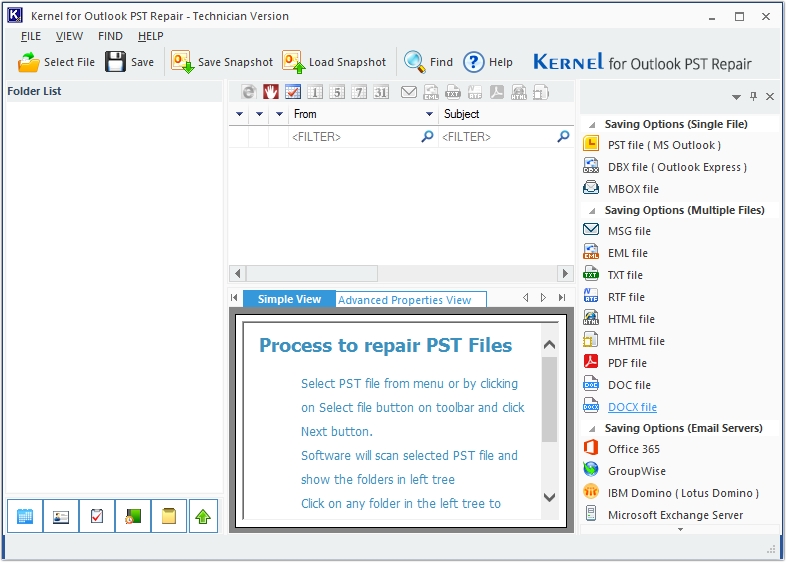
Task: Click Save Snapshot in the toolbar
Action: pos(221,62)
